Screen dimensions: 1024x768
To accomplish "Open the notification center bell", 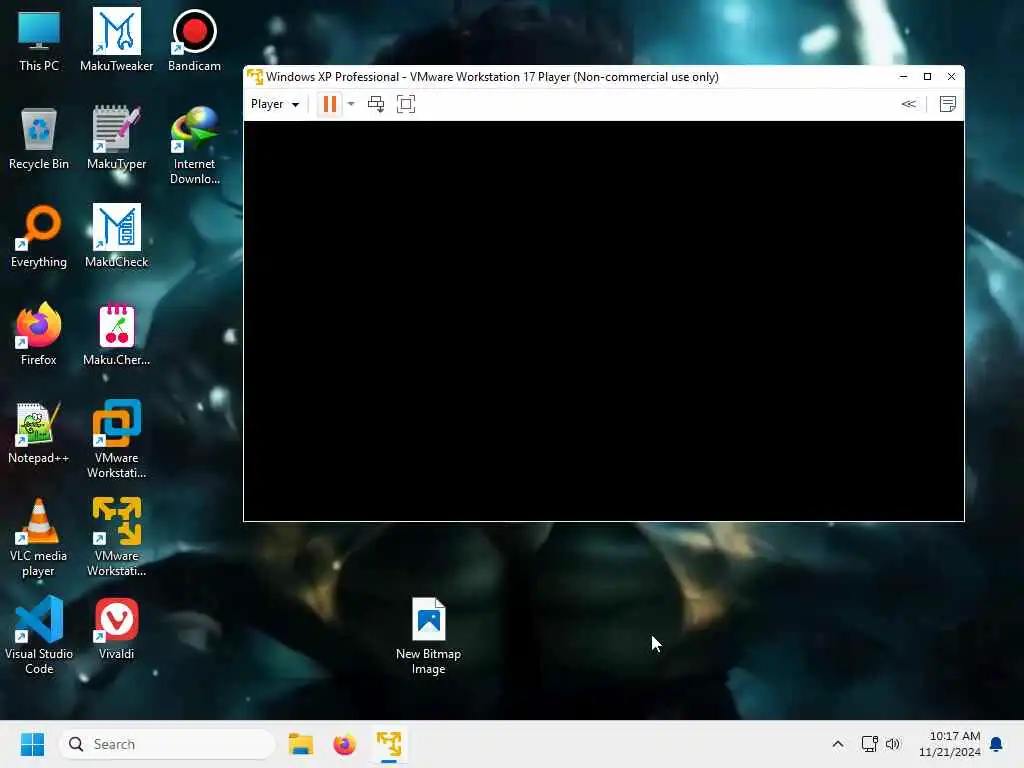I will (x=997, y=744).
